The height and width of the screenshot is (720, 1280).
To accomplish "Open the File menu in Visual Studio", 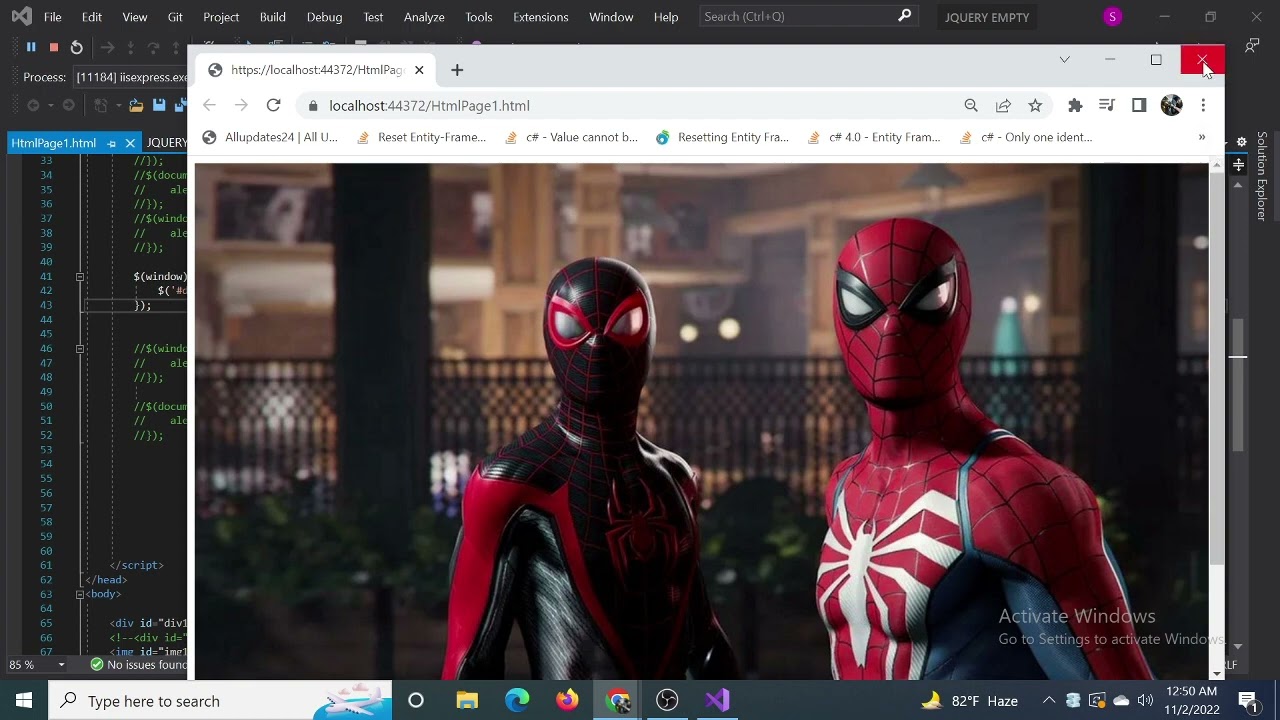I will click(52, 17).
